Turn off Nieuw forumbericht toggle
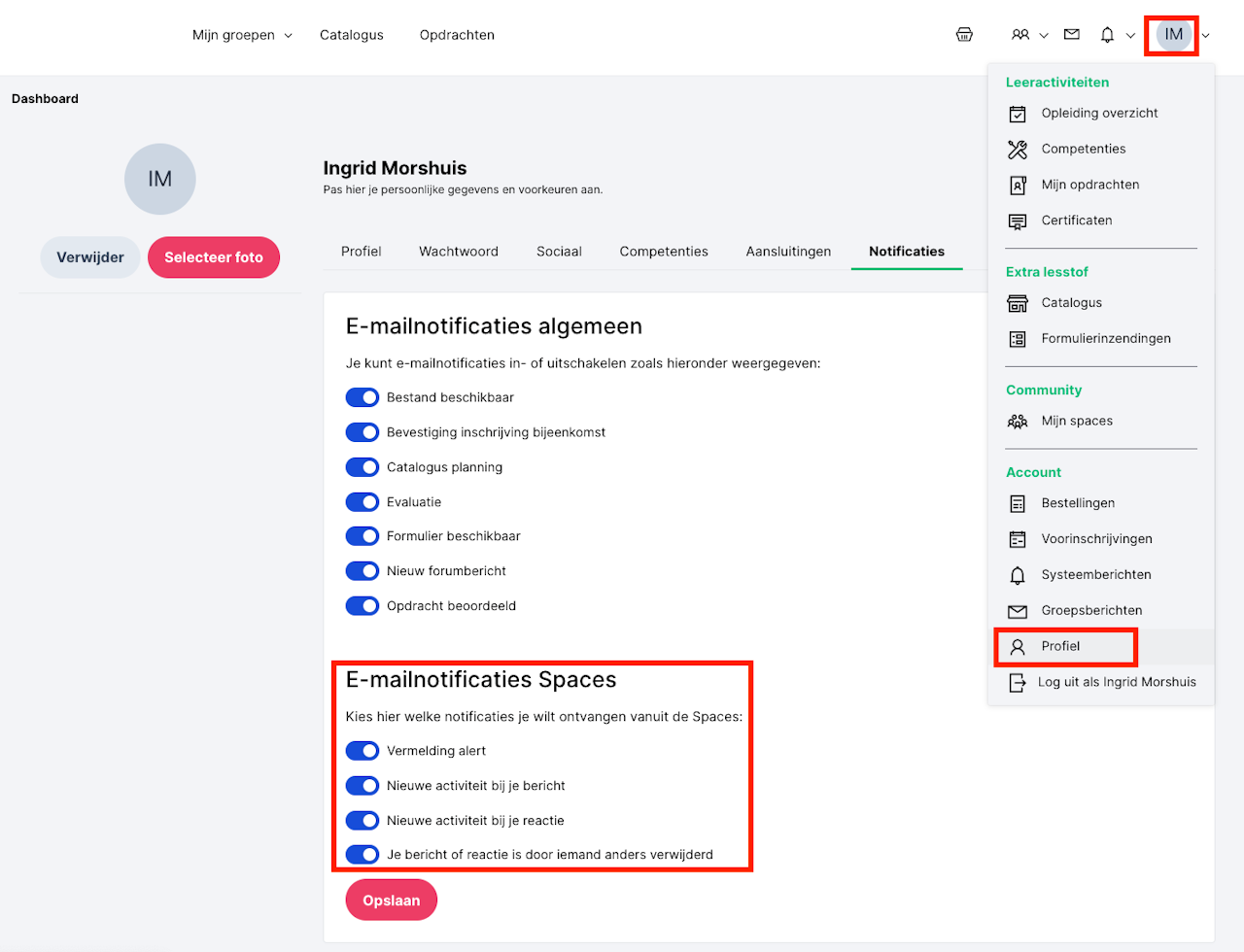Screen dimensions: 1244x952 tap(363, 571)
